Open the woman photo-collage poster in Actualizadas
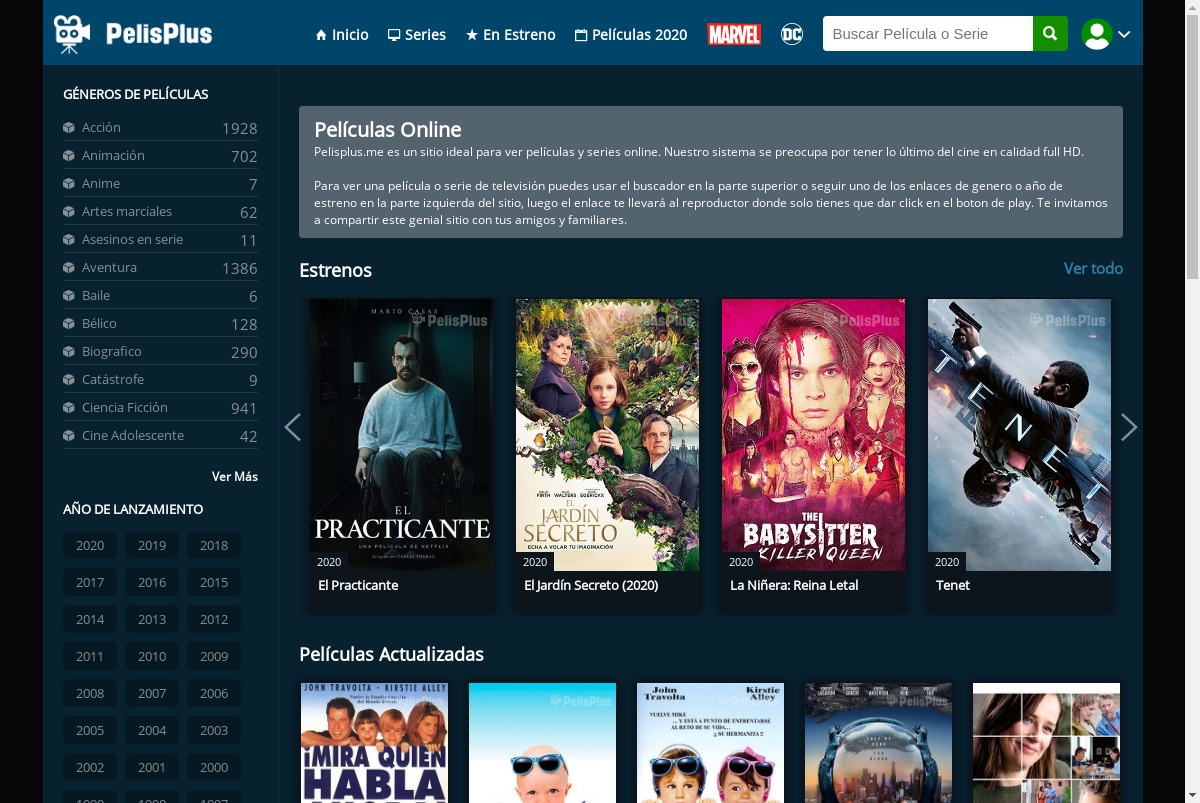 coord(1046,743)
